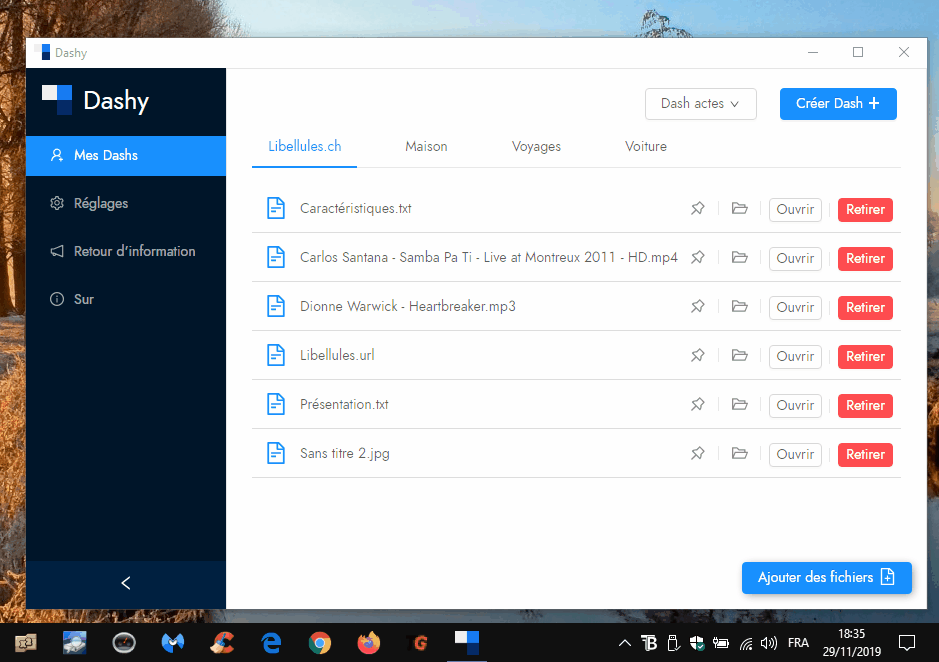Click Ajouter des fichiers button

(826, 578)
